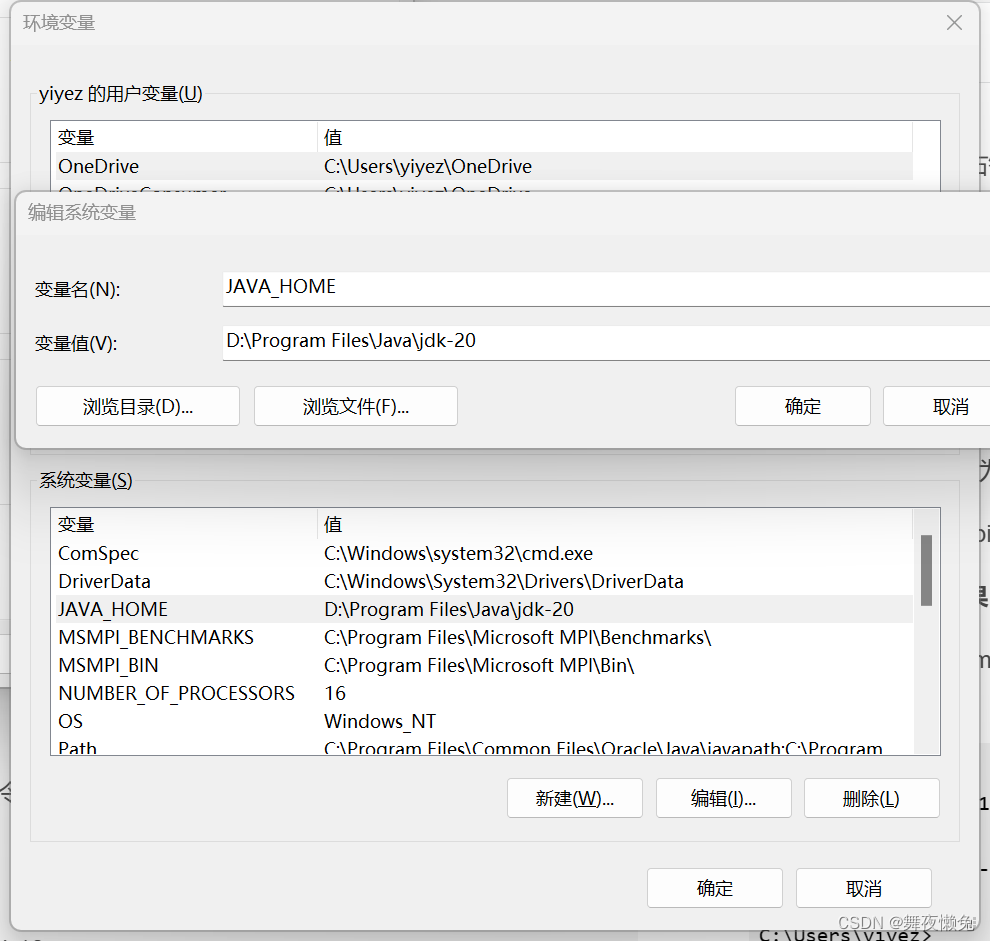Click 删除(L) under system variables
The width and height of the screenshot is (990, 941).
click(871, 798)
